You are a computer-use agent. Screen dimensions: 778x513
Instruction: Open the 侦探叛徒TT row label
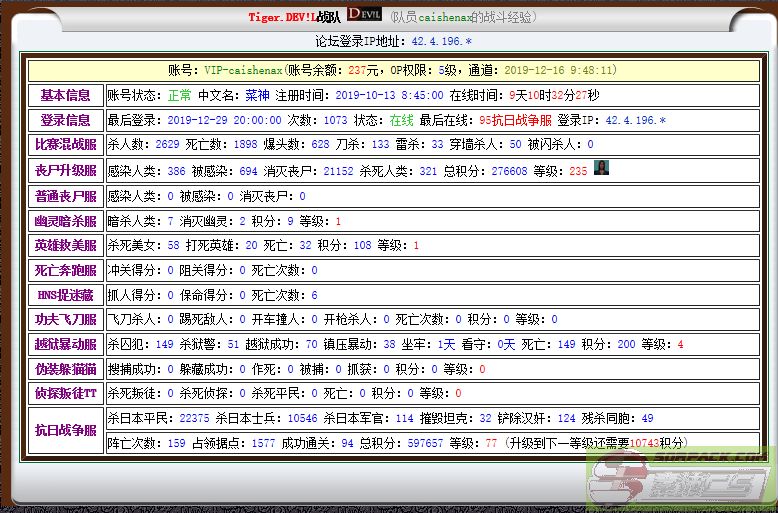pyautogui.click(x=65, y=394)
